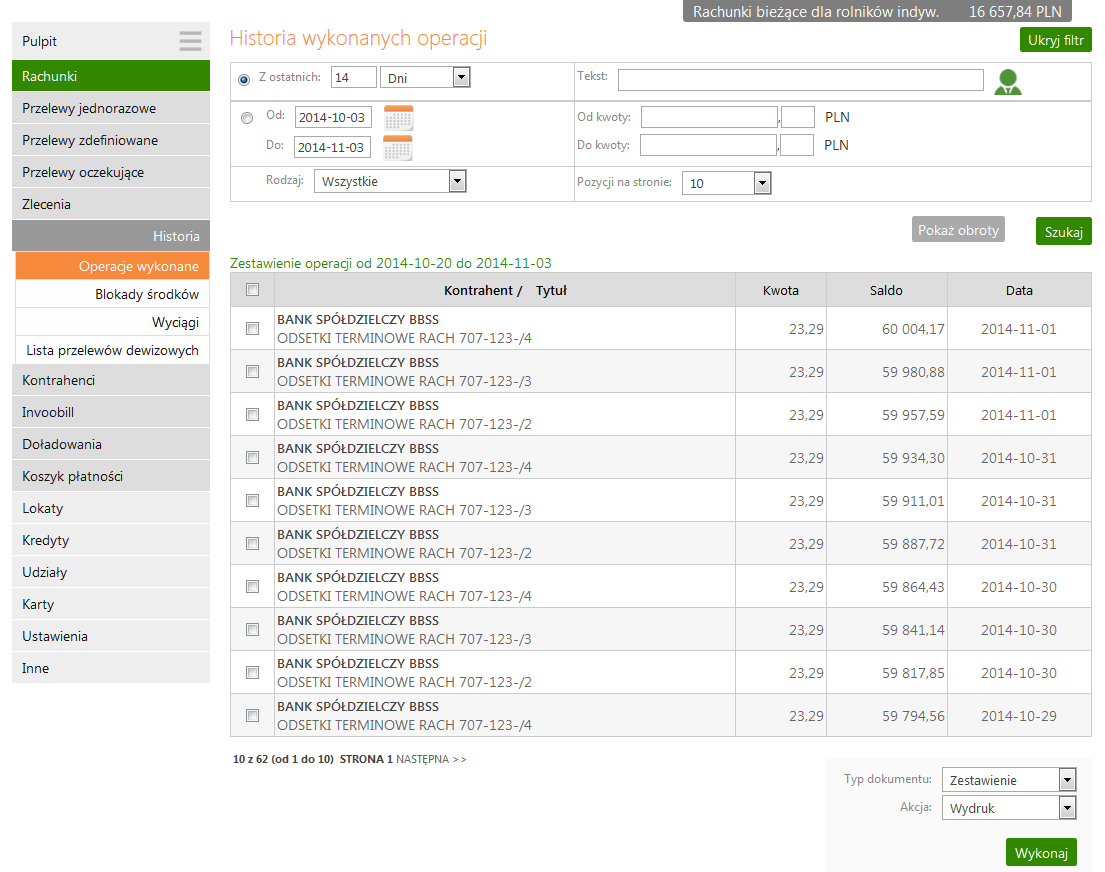
Task: Click the 'Pokaż obroty' button
Action: 958,230
